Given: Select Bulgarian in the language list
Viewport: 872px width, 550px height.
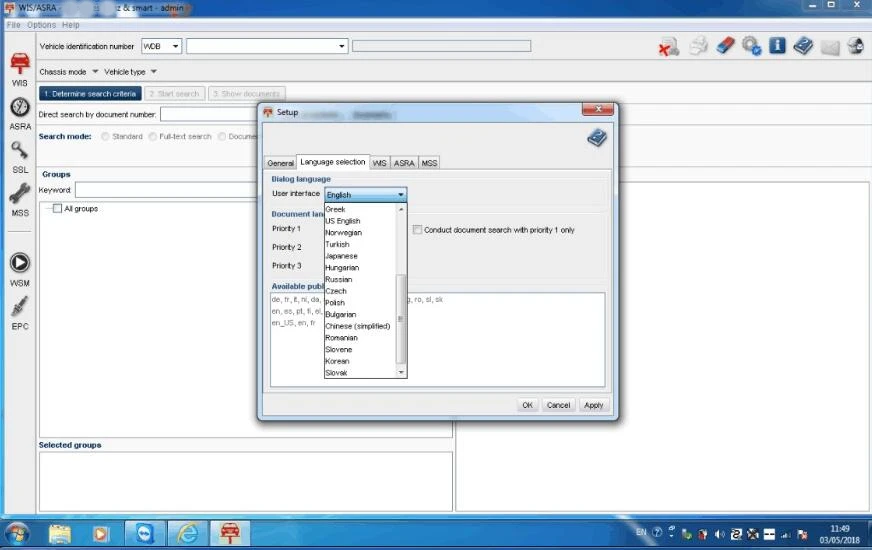Looking at the screenshot, I should point(360,314).
